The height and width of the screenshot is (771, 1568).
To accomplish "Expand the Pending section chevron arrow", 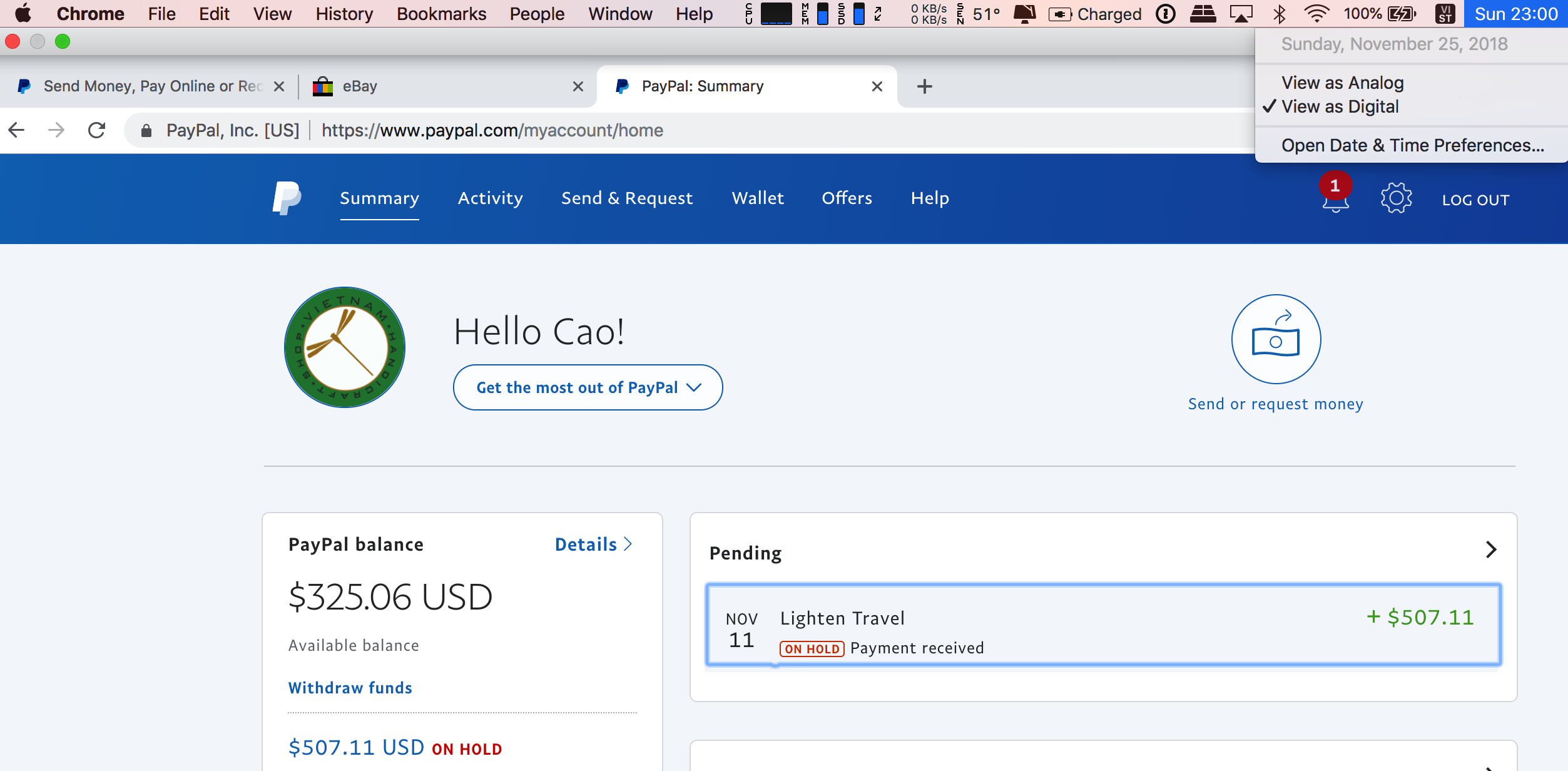I will click(1491, 550).
